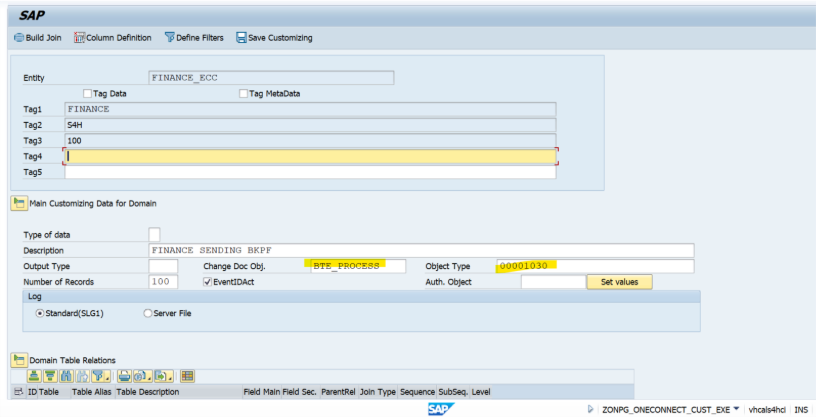Click the Auth. Object input field
Image resolution: width=816 pixels, height=417 pixels.
point(552,283)
